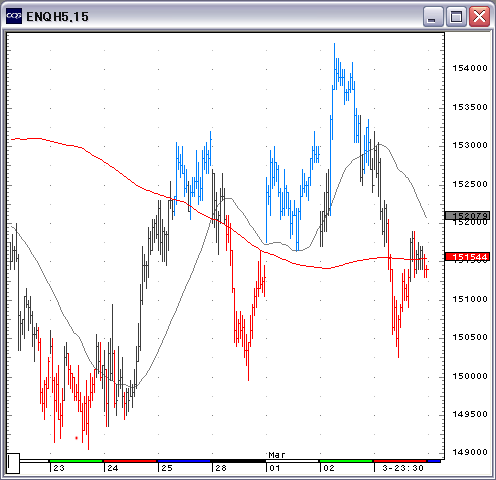This screenshot has height=480, width=496.
Task: Click the 154000 price axis label
Action: (470, 68)
